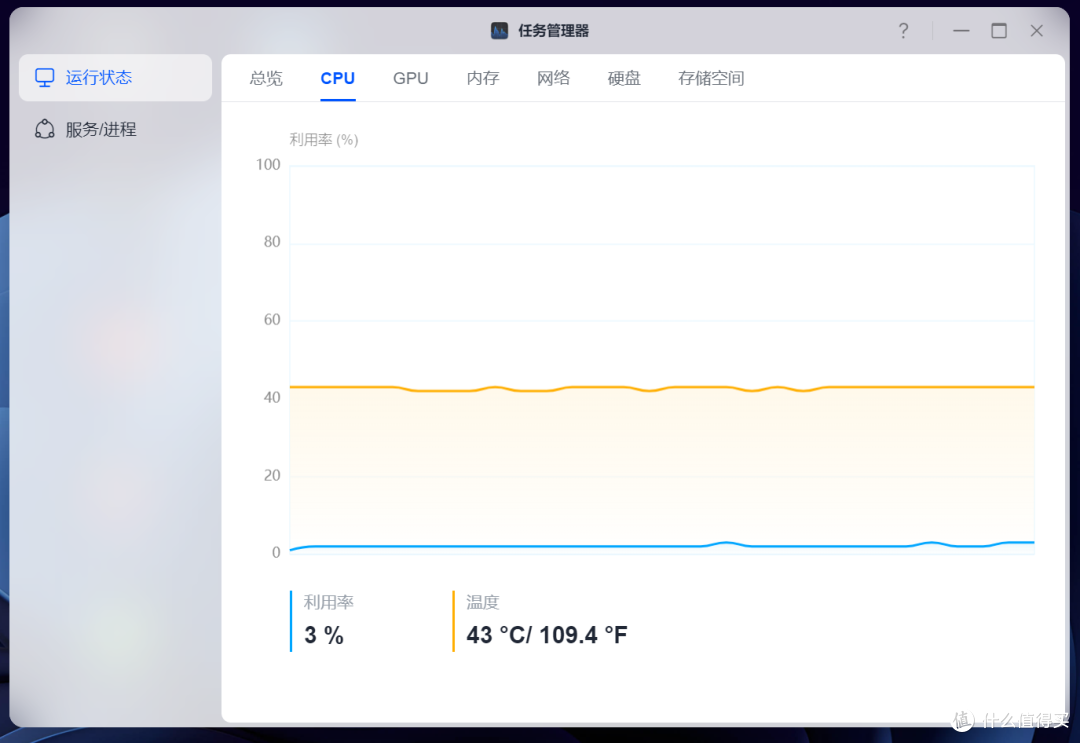Click the monitor icon beside 运行状态
This screenshot has height=743, width=1080.
[x=45, y=78]
